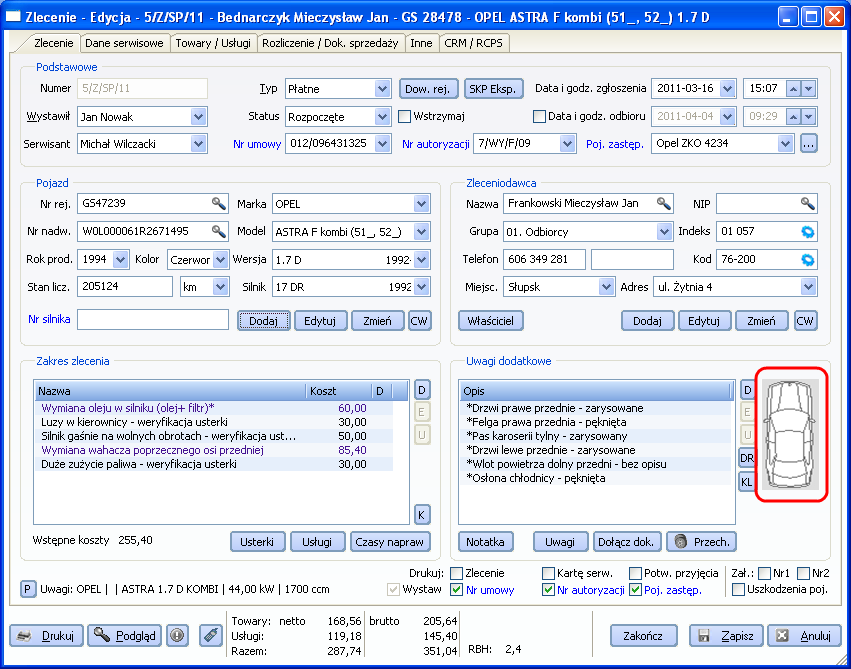Open the Miejsc. dropdown showing Słupsk
Viewport: 851px width, 669px height.
[607, 287]
